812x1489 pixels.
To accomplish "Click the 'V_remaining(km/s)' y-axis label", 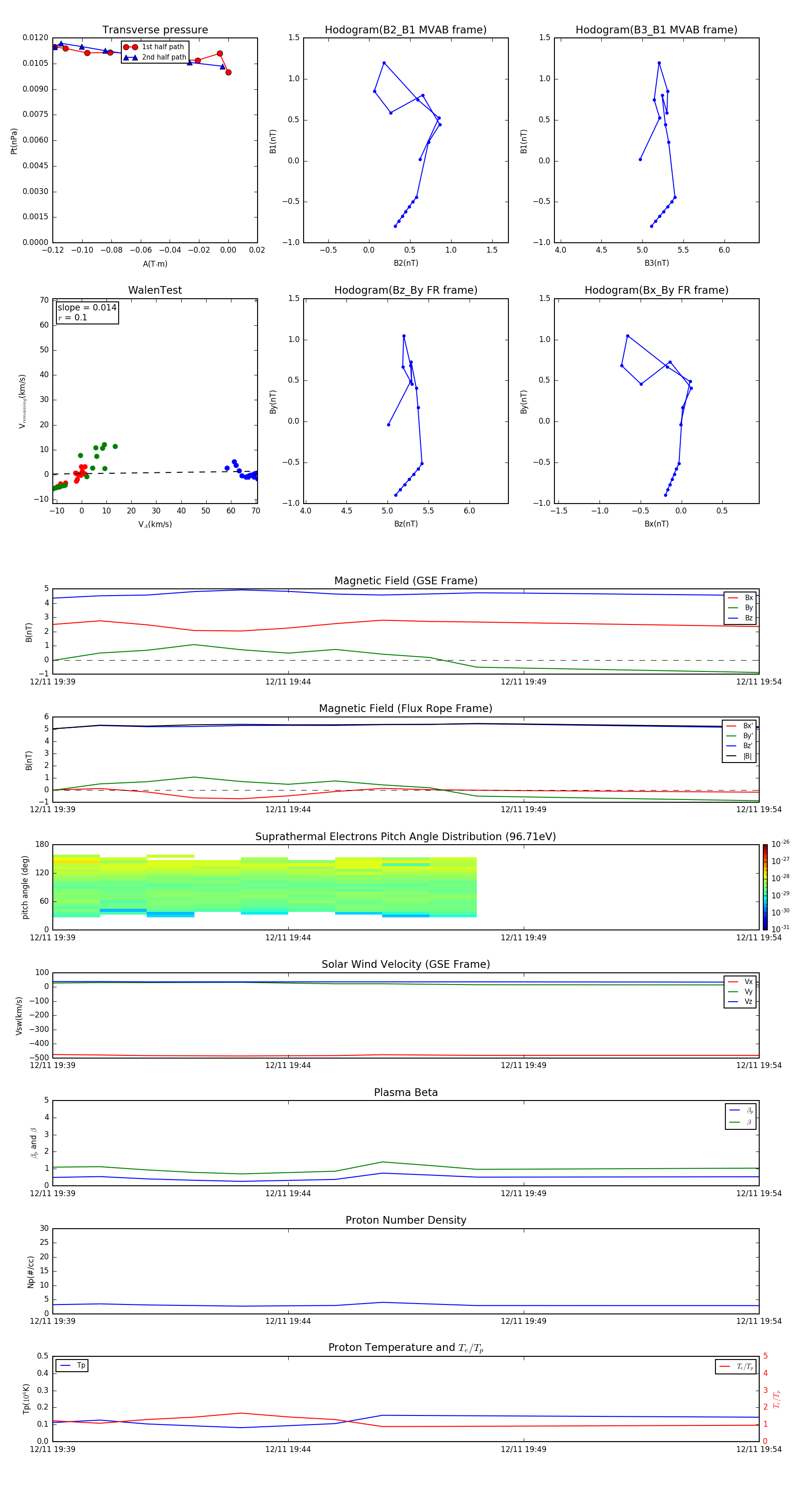I will coord(23,401).
